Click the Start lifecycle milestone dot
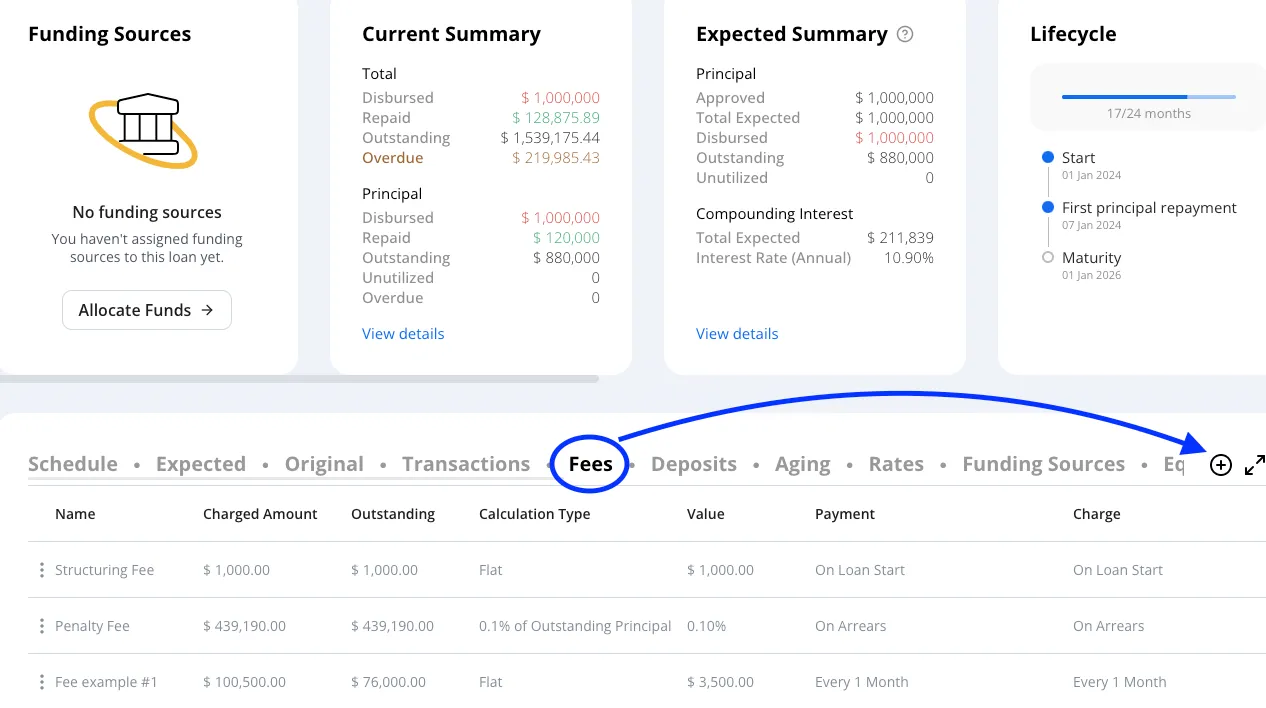1266x708 pixels. pos(1048,157)
